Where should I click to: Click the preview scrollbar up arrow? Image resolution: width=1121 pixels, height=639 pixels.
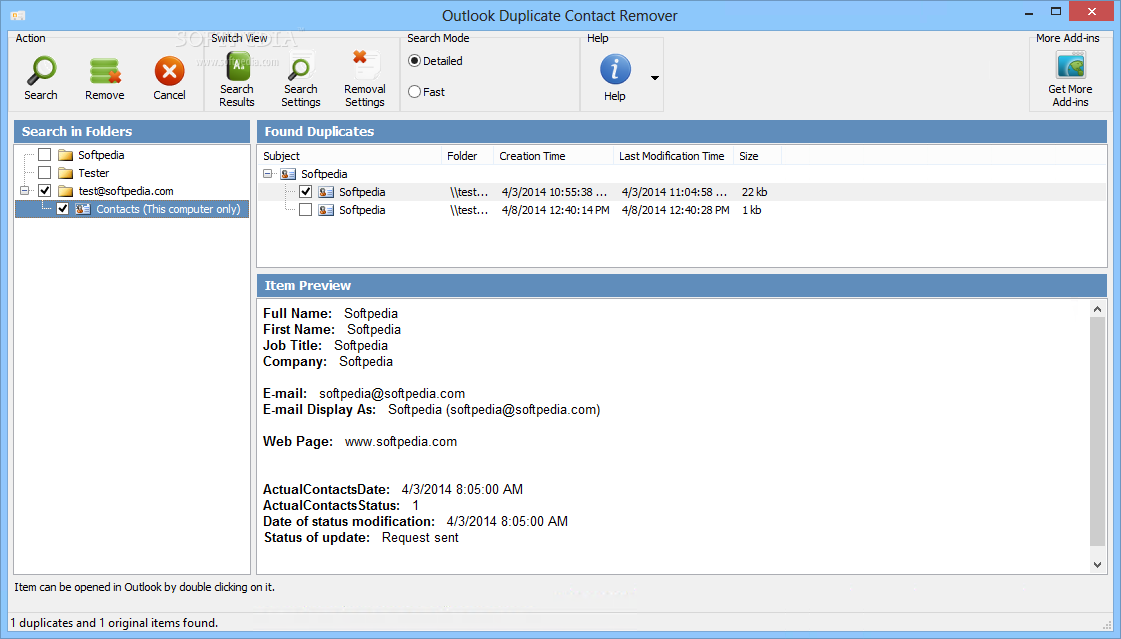pos(1097,309)
